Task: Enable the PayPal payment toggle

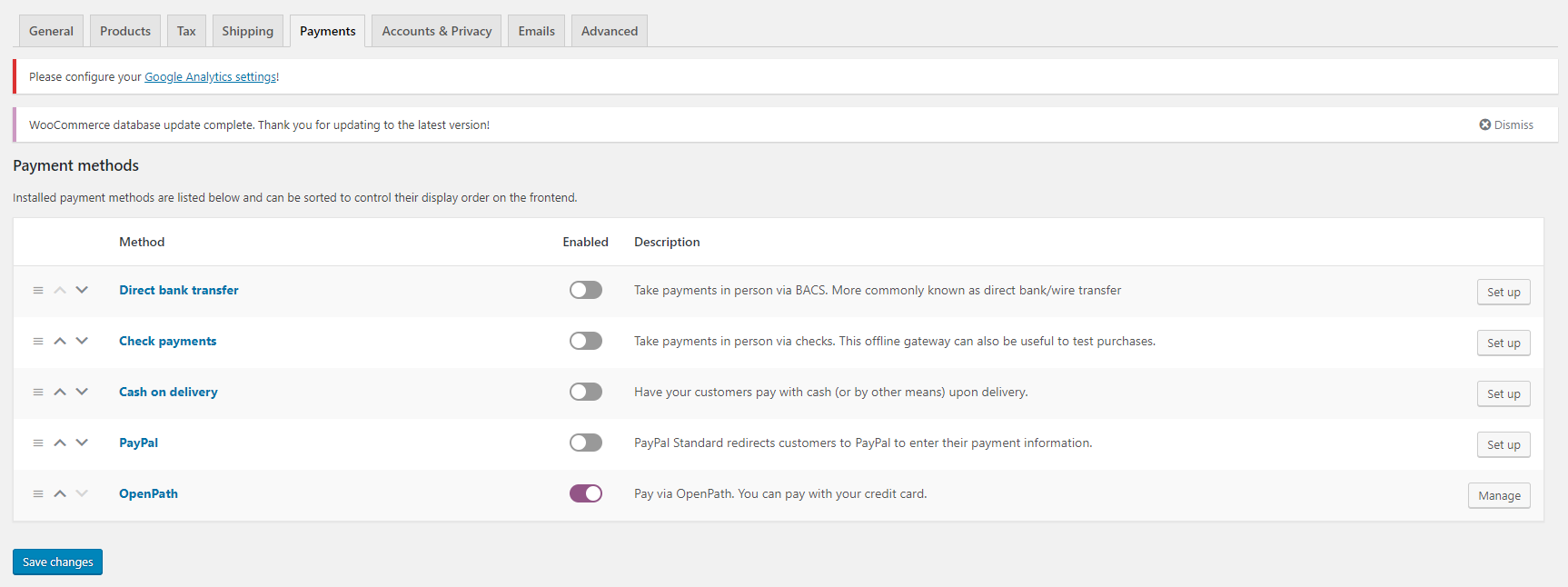Action: point(586,443)
